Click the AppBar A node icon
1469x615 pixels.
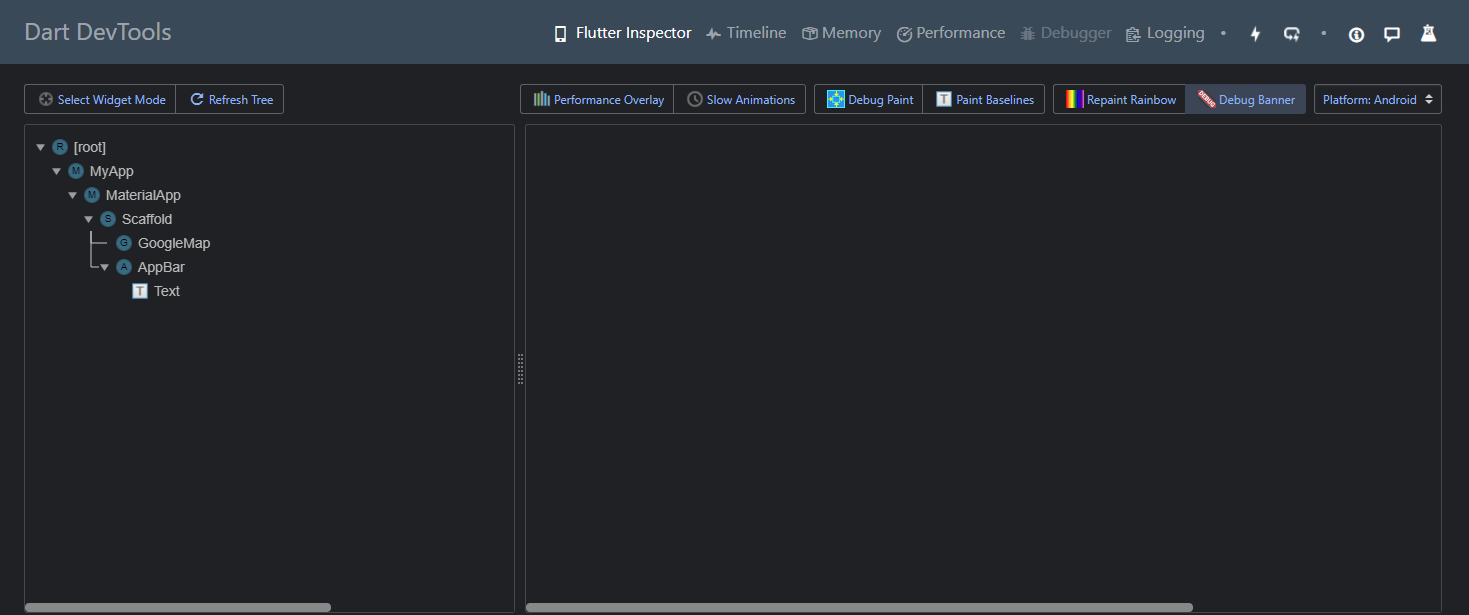tap(124, 267)
